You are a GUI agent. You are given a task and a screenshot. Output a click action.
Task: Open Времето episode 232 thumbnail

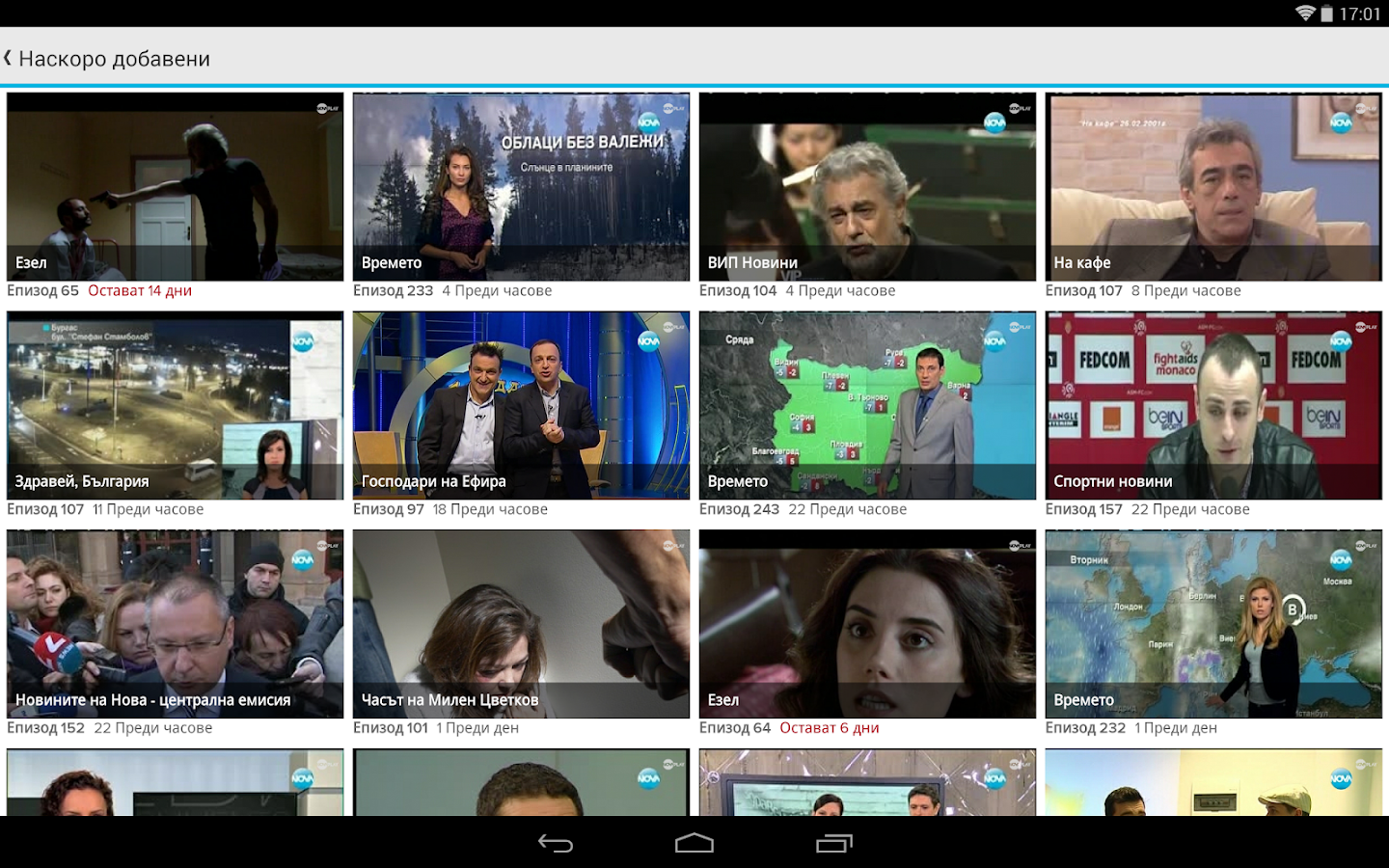[x=1213, y=624]
